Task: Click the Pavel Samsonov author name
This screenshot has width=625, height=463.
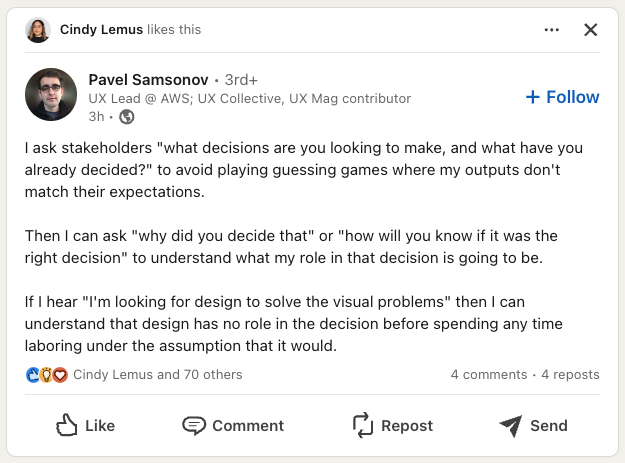Action: (x=148, y=79)
